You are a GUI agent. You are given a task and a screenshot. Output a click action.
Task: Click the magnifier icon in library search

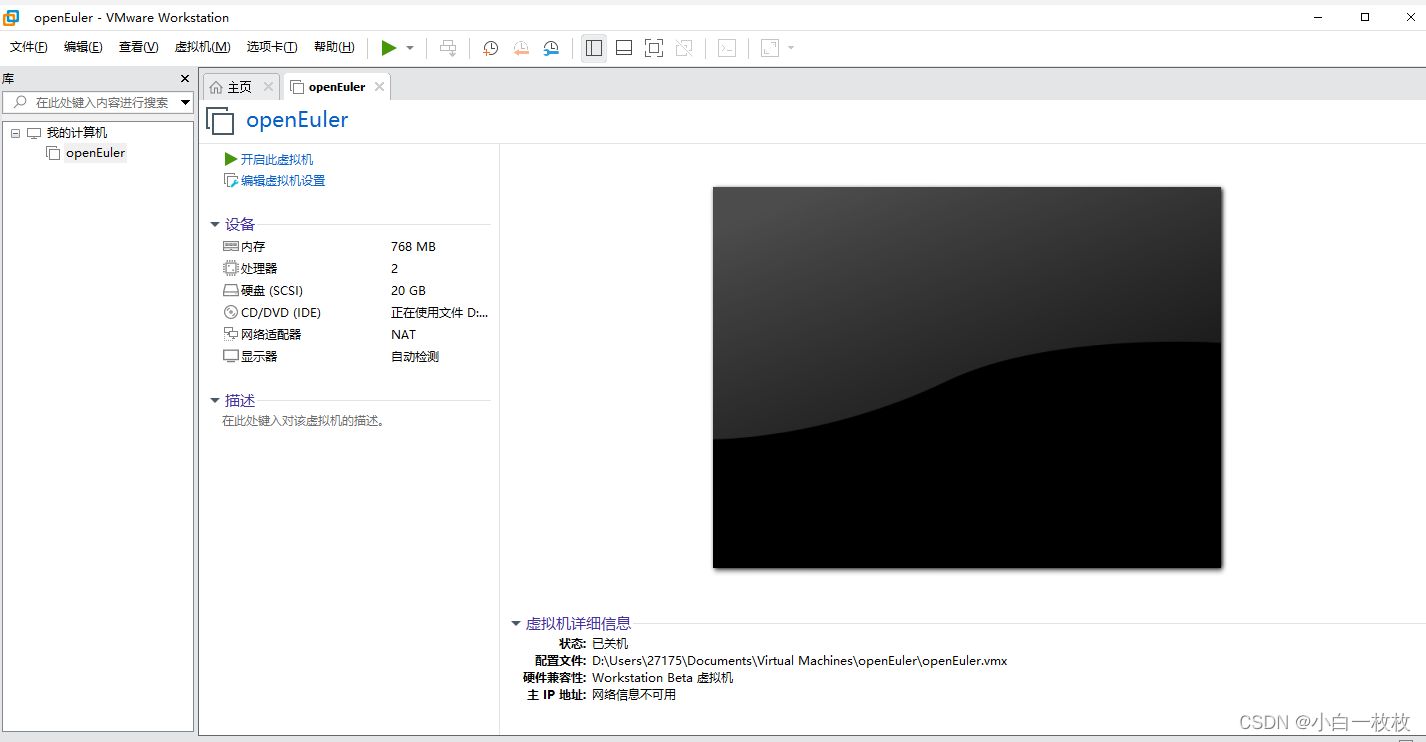pyautogui.click(x=20, y=102)
